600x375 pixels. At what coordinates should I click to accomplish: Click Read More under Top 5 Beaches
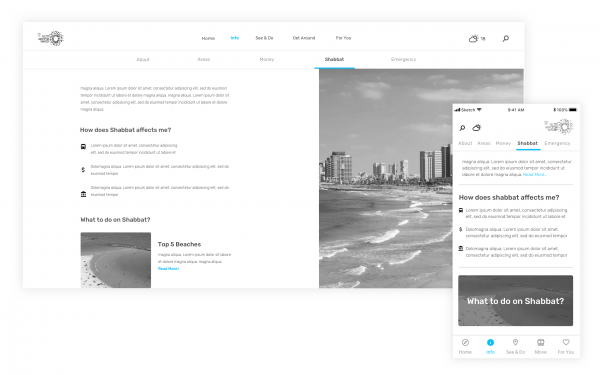tap(168, 269)
